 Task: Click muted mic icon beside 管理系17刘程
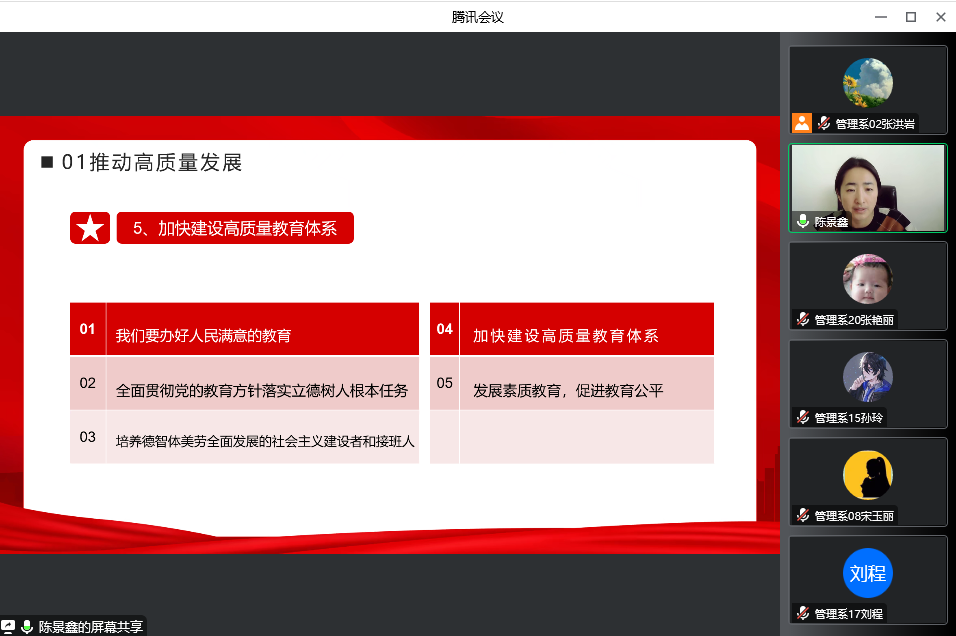pyautogui.click(x=802, y=613)
